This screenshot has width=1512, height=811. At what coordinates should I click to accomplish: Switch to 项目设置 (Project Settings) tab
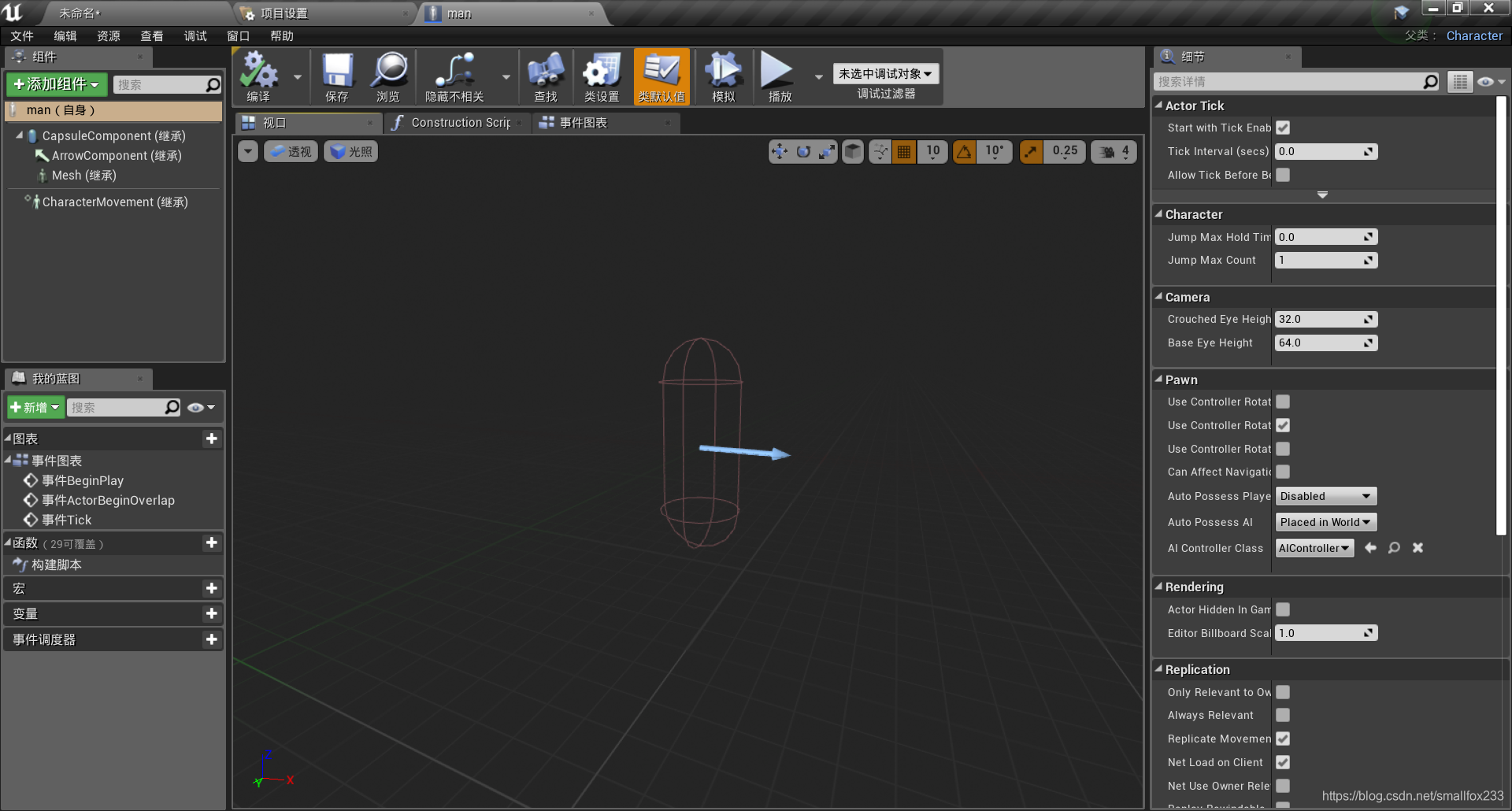point(325,13)
